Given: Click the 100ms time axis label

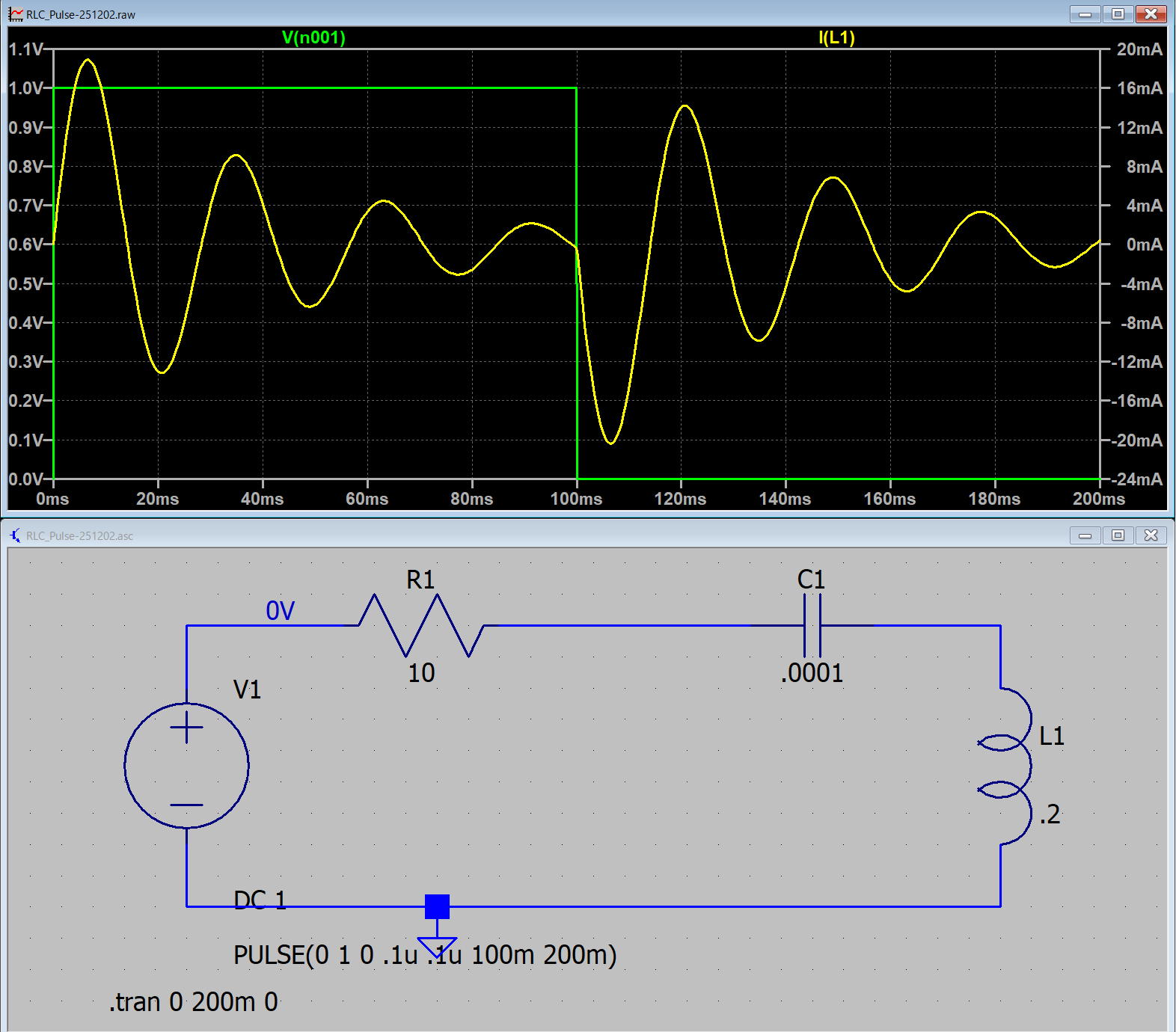Looking at the screenshot, I should click(x=576, y=499).
